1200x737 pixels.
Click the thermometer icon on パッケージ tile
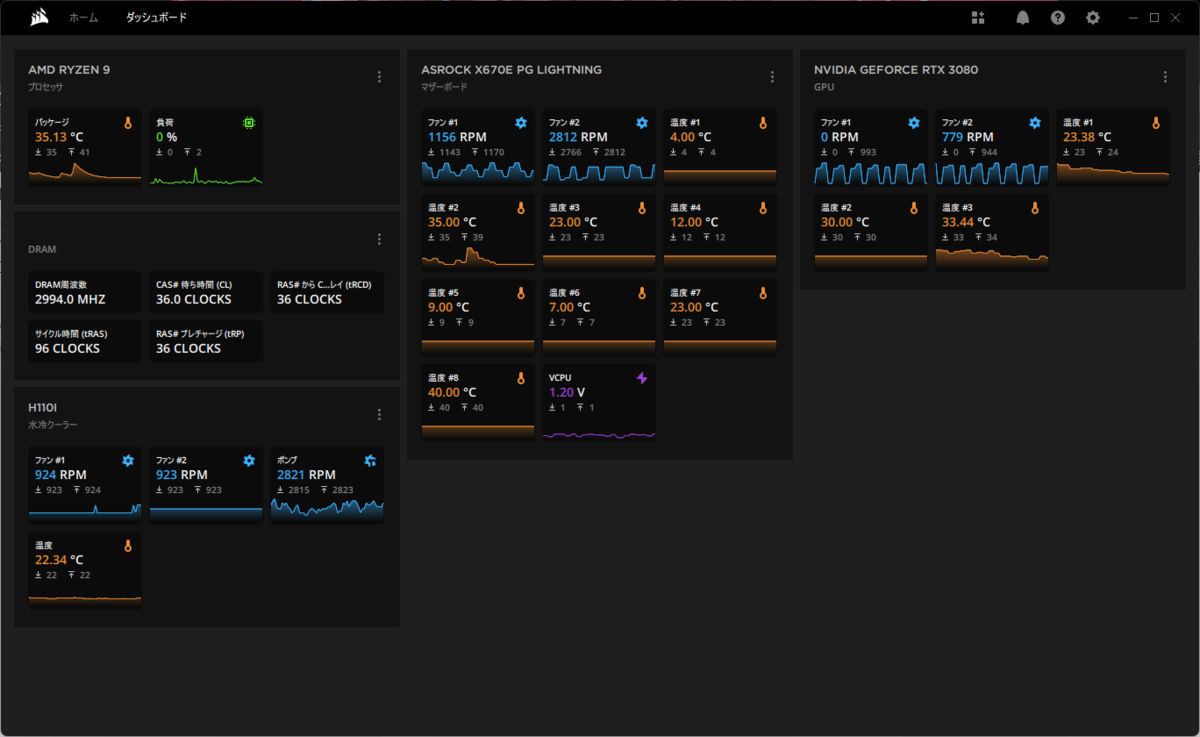click(127, 122)
